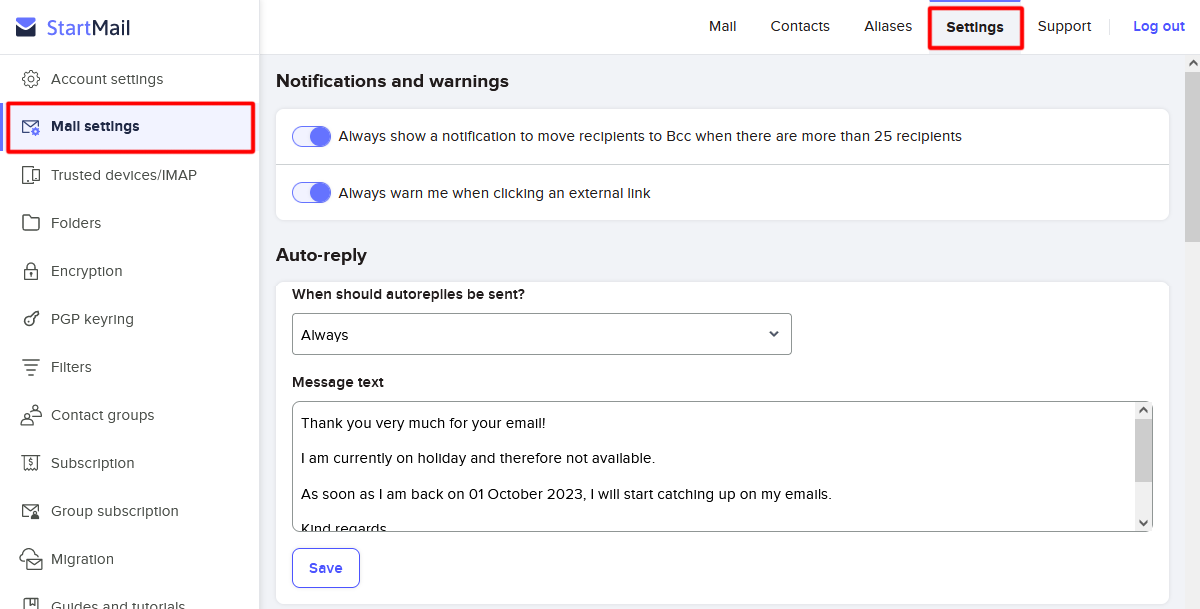Click the Encryption padlock icon
Screen dimensions: 1200x609
31,271
